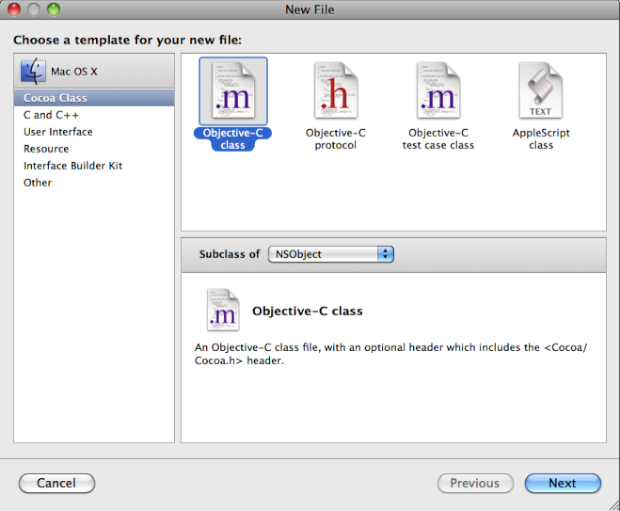This screenshot has height=511, width=620.
Task: Pick the Objective-C test case class icon
Action: [438, 91]
